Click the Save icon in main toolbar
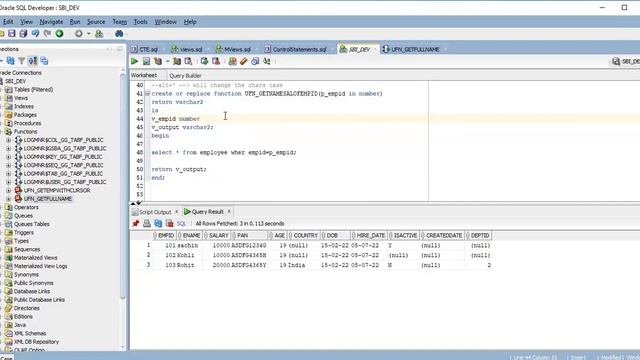The width and height of the screenshot is (640, 360). coord(11,33)
